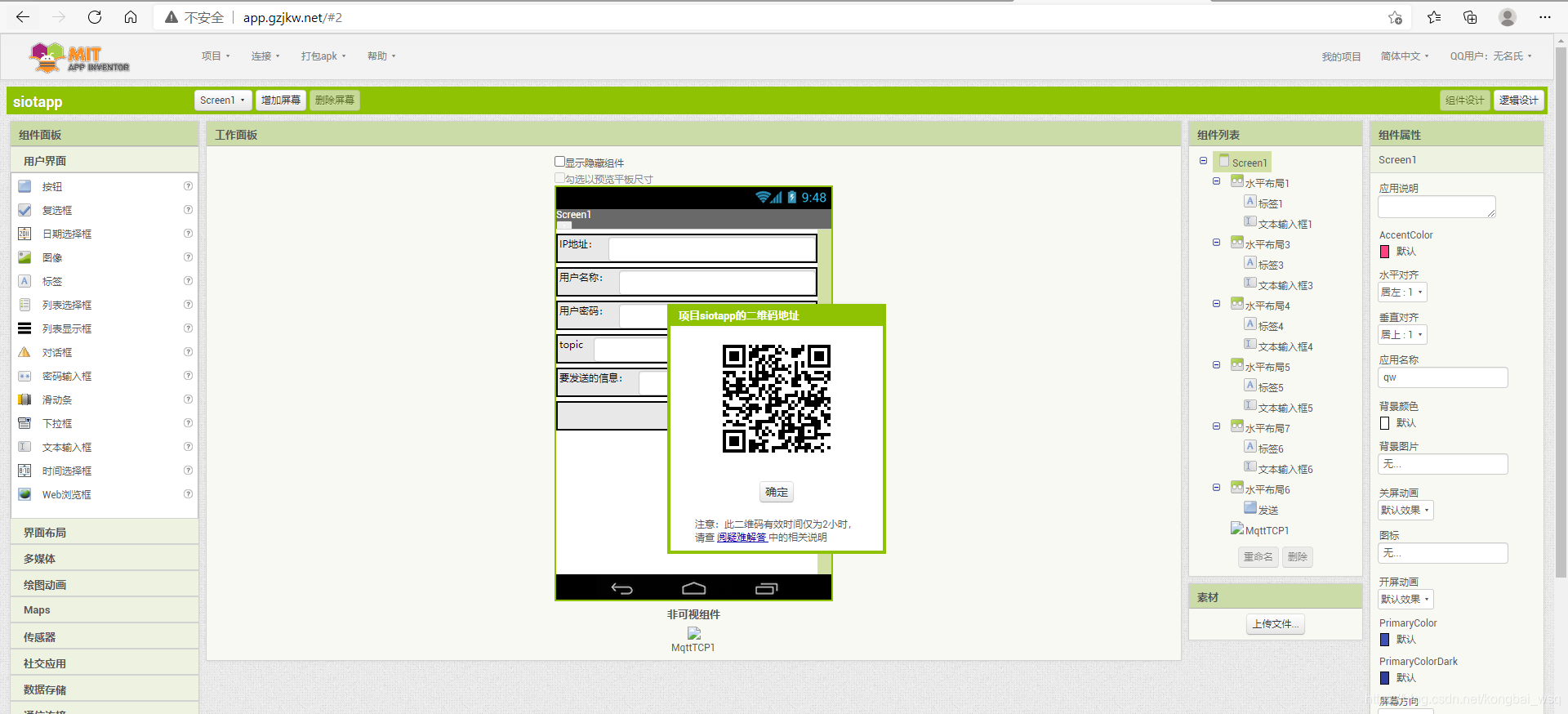
Task: Open the 阅疑难解答 link
Action: 742,538
